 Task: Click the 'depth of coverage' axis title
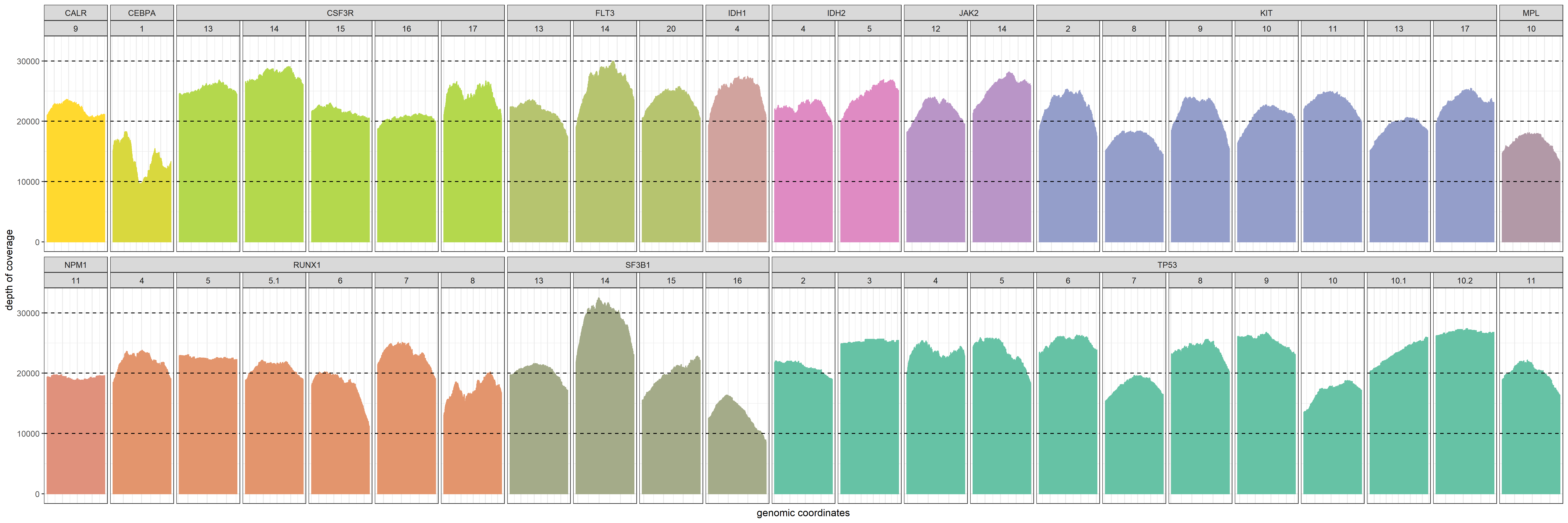point(9,270)
